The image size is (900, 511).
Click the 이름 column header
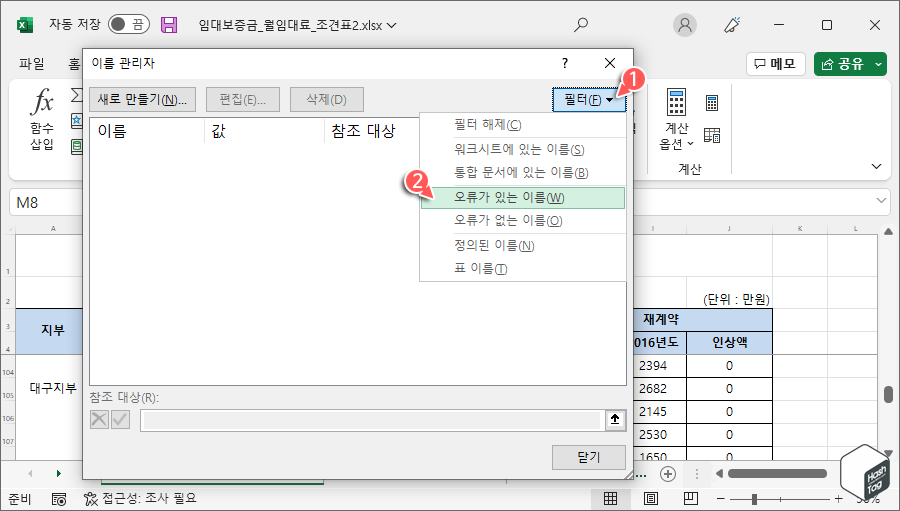click(147, 131)
